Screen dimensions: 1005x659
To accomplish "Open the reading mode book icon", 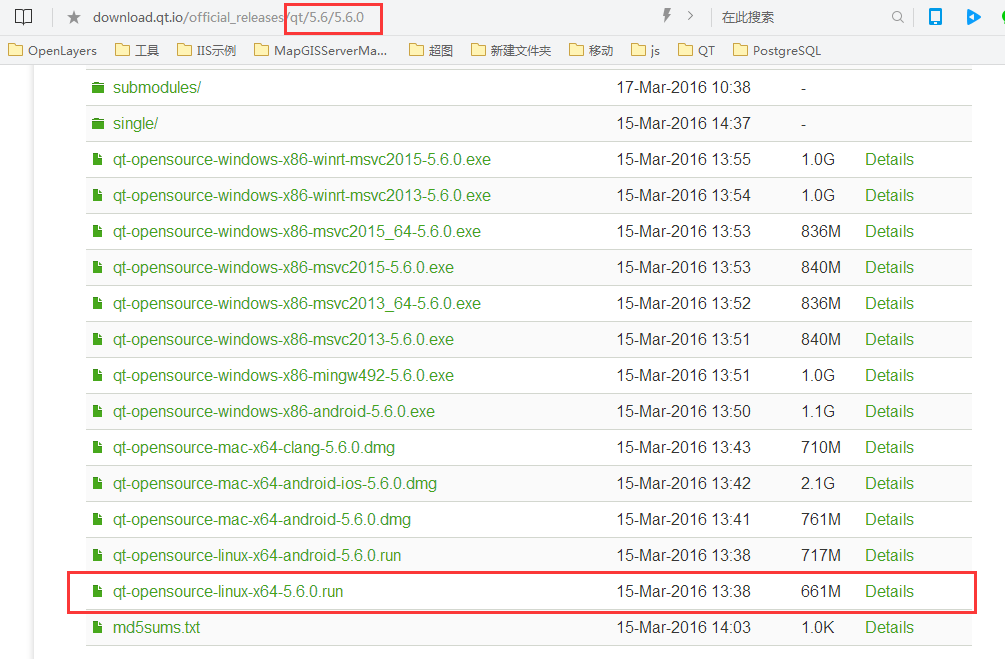I will 23,17.
